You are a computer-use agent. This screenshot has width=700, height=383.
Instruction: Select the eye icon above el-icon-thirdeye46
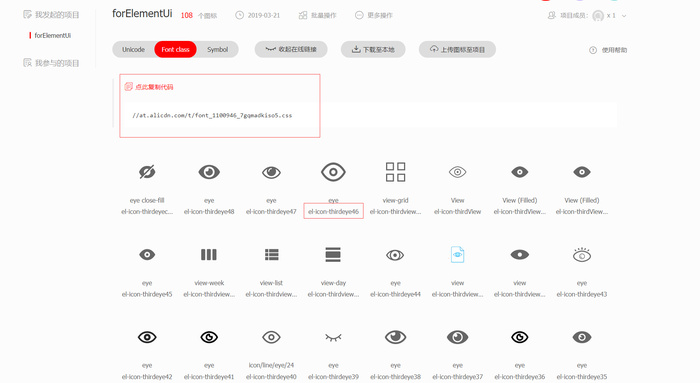point(333,172)
